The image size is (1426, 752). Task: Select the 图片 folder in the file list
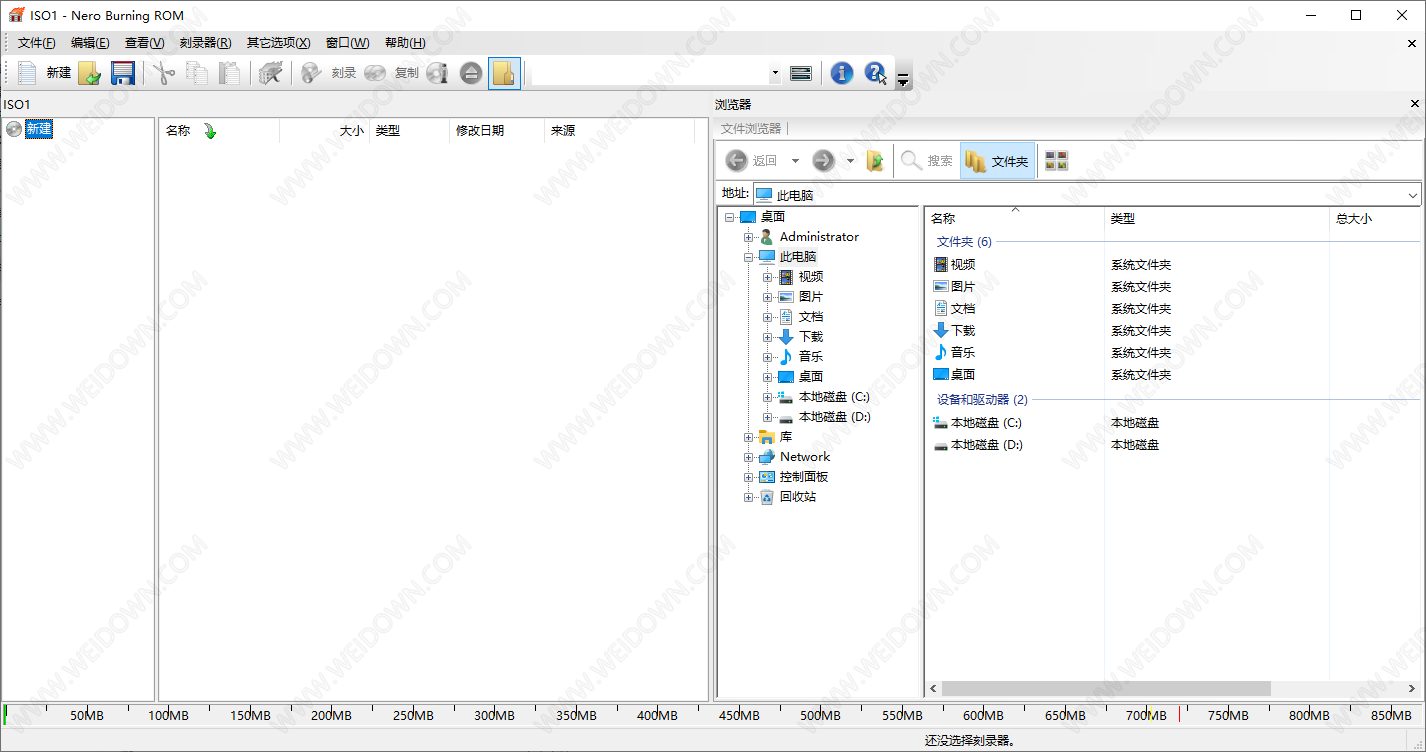point(963,286)
